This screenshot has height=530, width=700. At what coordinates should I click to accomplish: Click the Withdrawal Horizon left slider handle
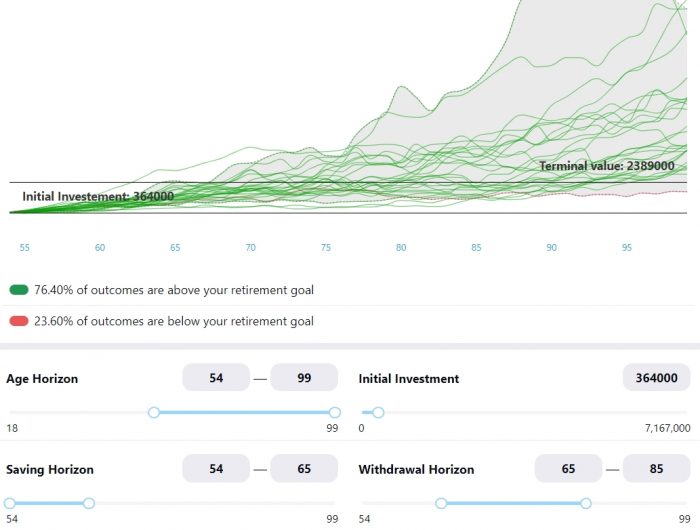tap(441, 503)
